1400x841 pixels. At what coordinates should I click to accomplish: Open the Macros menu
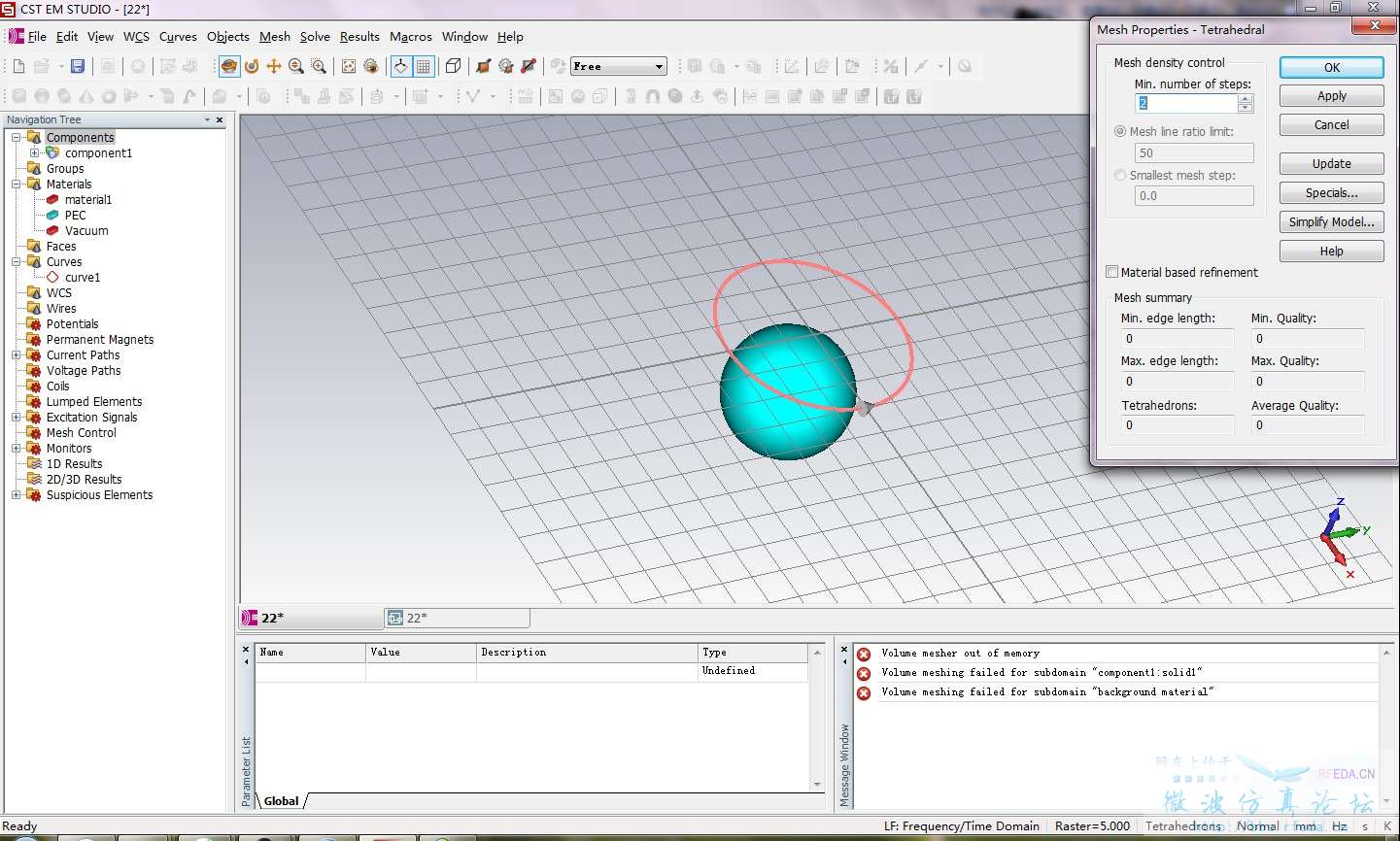pyautogui.click(x=411, y=36)
